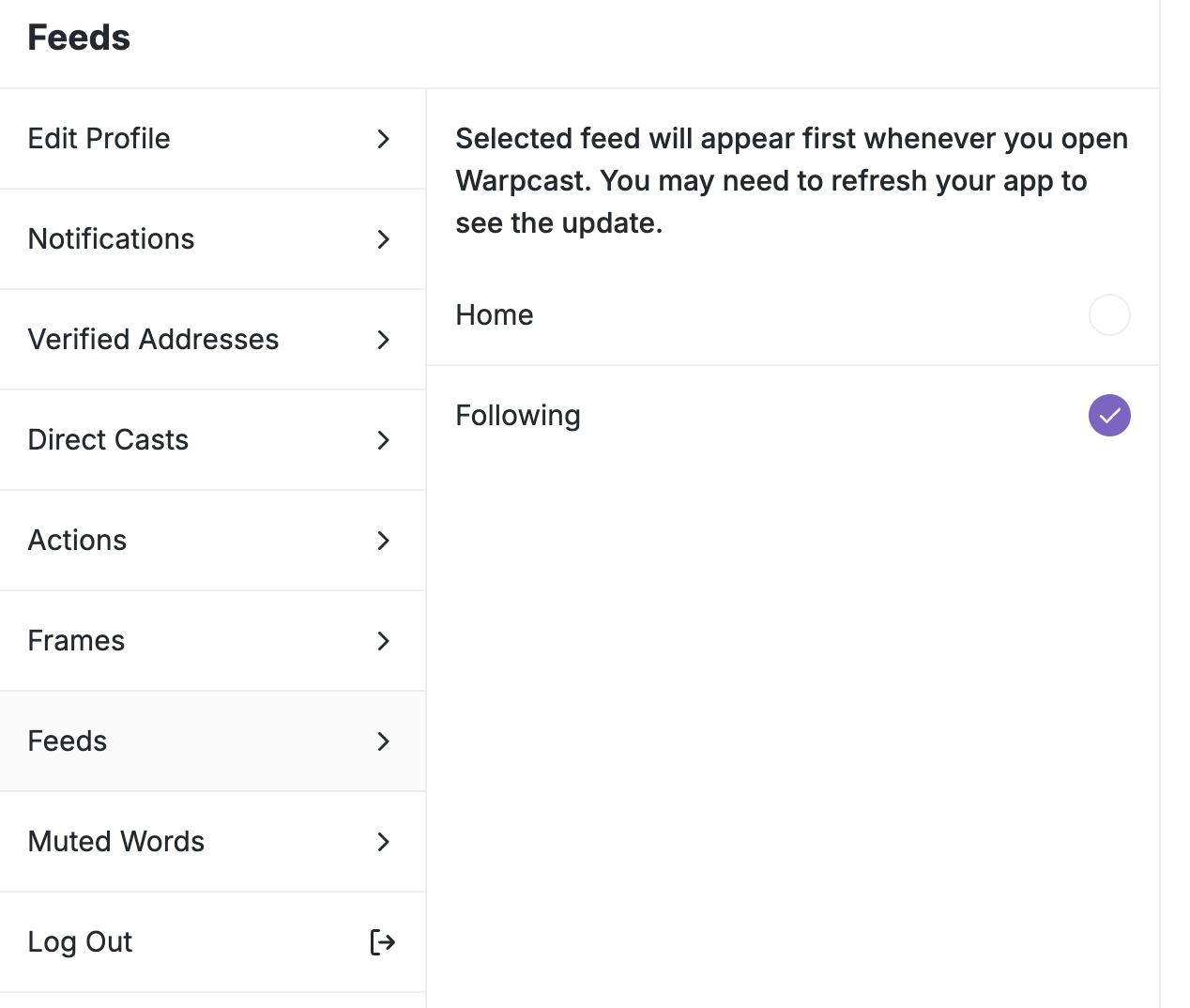1190x1008 pixels.
Task: Click the Log Out exit icon
Action: coord(382,941)
